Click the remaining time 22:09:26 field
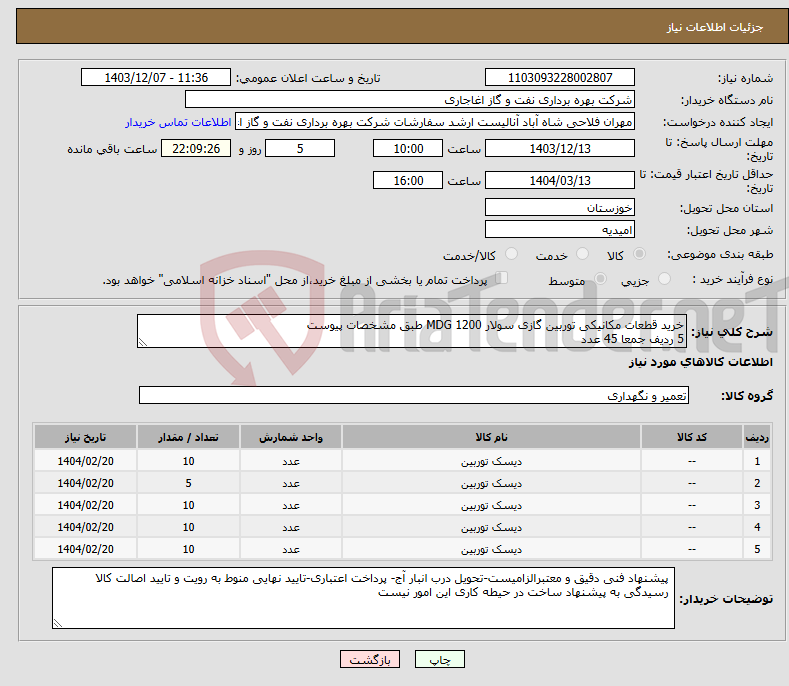Viewport: 789px width, 686px height. click(196, 148)
